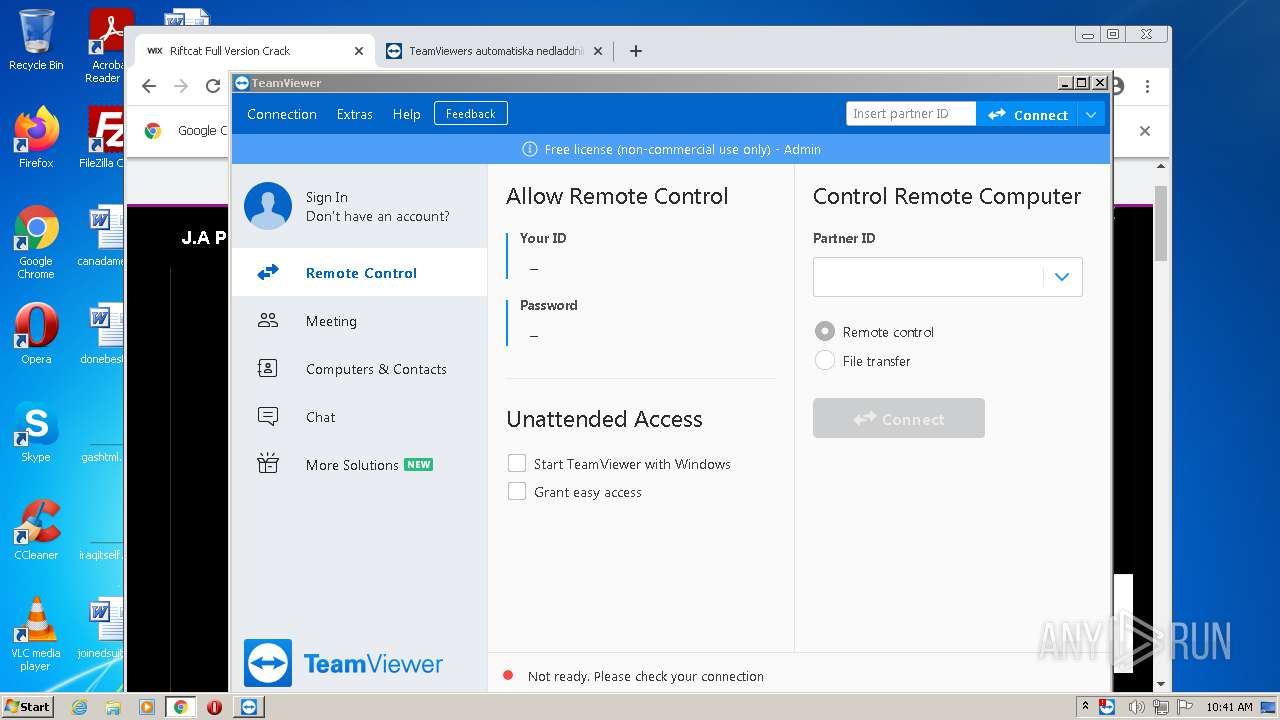
Task: Open the More Solutions gift icon
Action: tap(268, 464)
